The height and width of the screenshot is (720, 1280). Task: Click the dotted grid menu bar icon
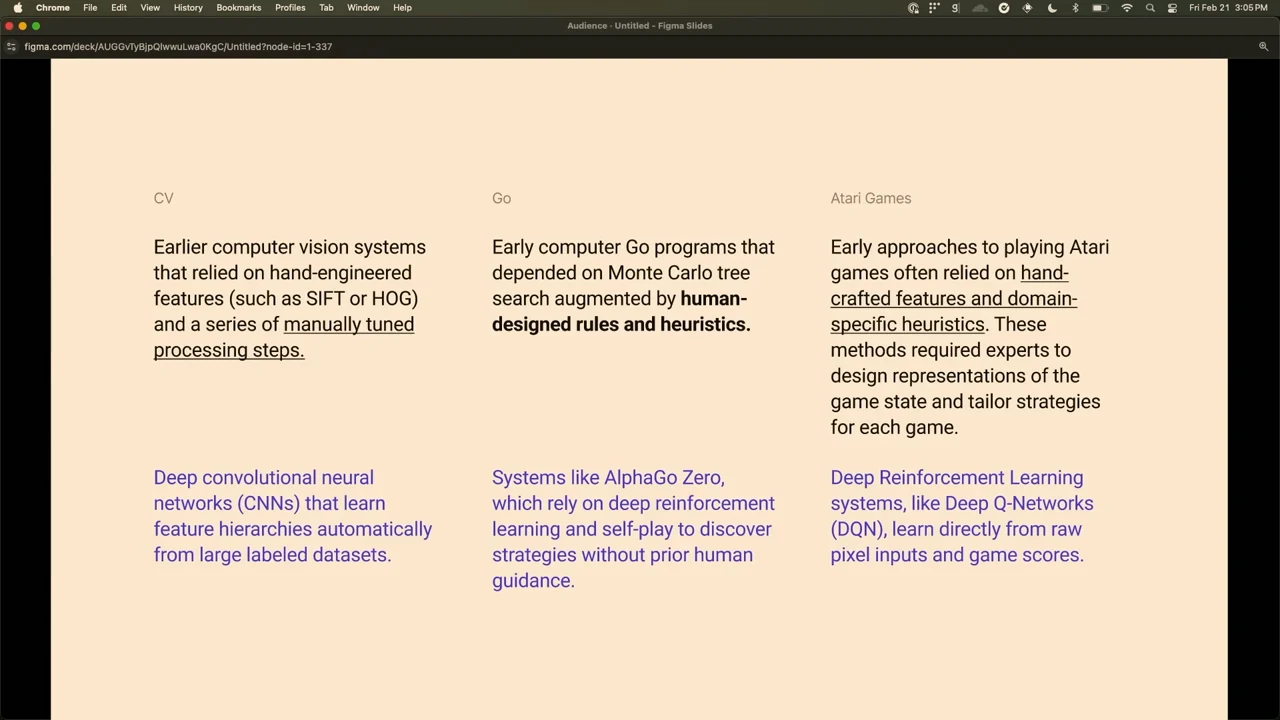(x=934, y=8)
